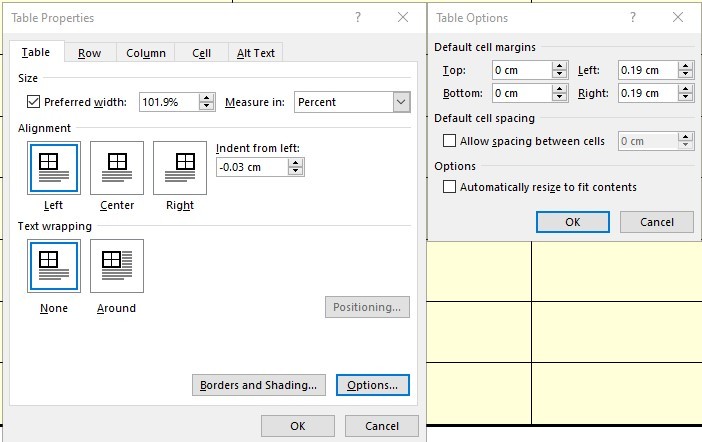Screen dimensions: 702x442
Task: Close the Table Options dialog
Action: [x=678, y=17]
